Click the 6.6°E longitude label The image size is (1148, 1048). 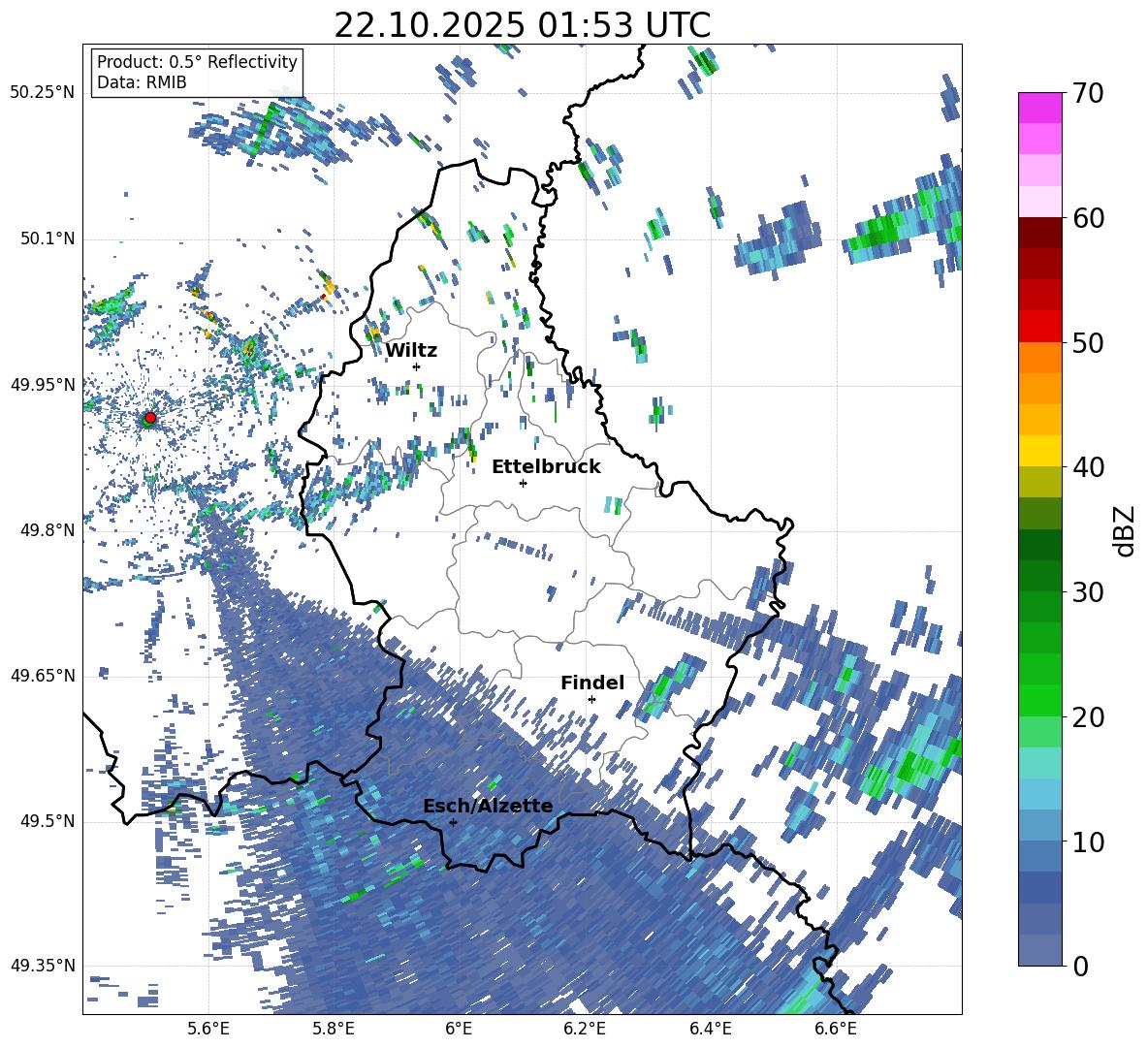(836, 1029)
